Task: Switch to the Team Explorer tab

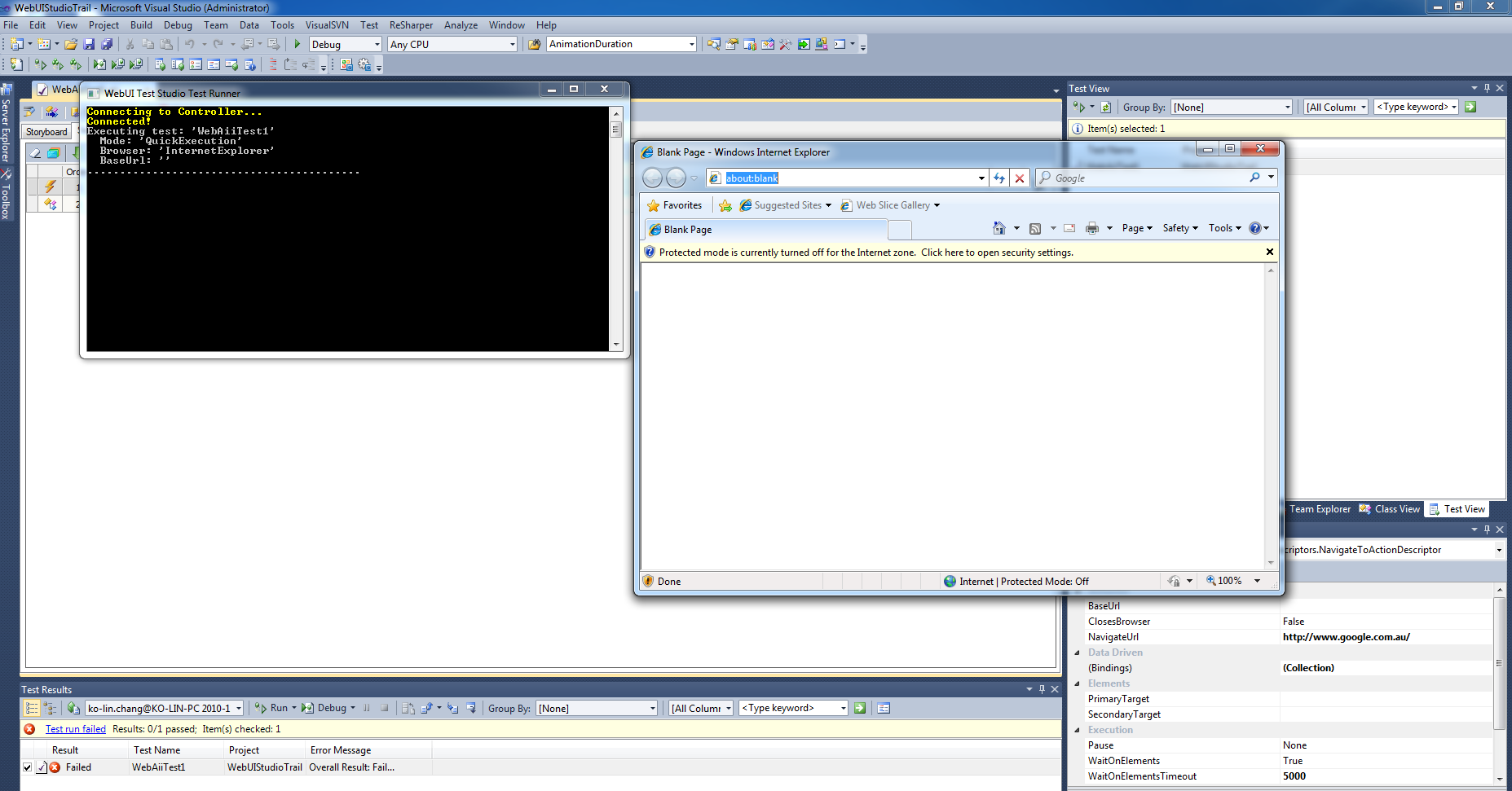Action: pos(1320,509)
